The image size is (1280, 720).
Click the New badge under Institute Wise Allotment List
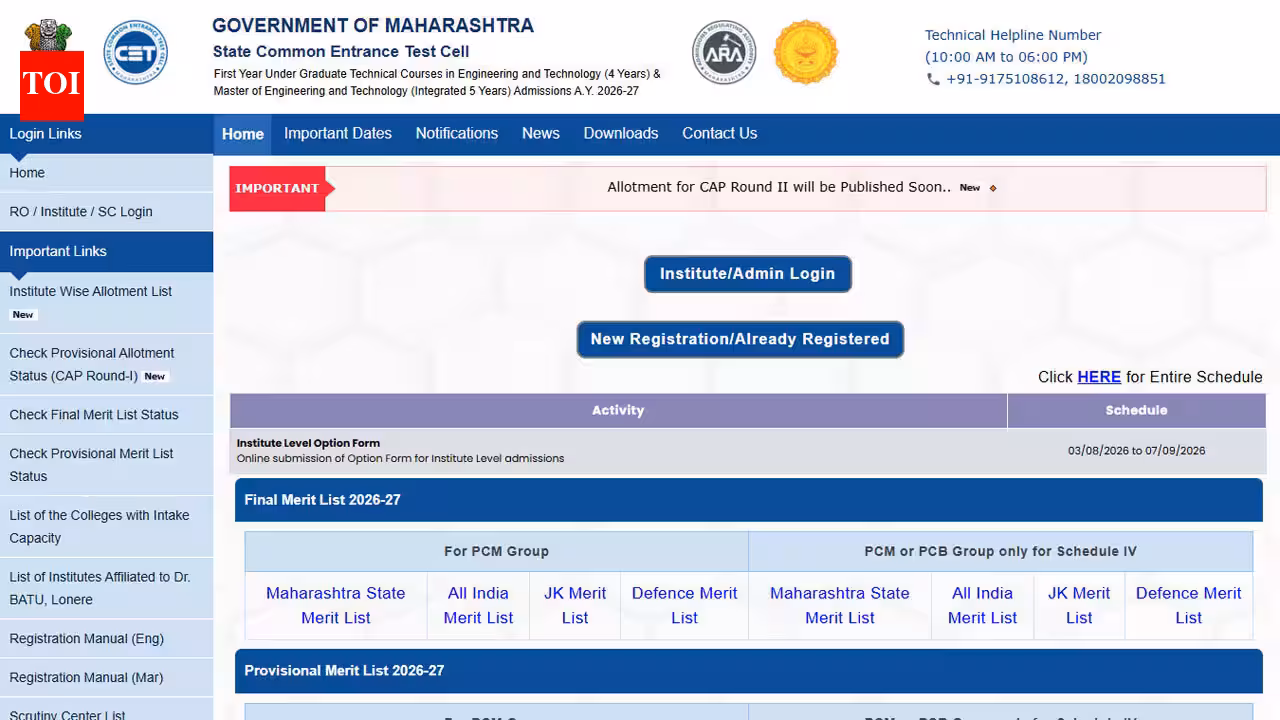pos(23,314)
